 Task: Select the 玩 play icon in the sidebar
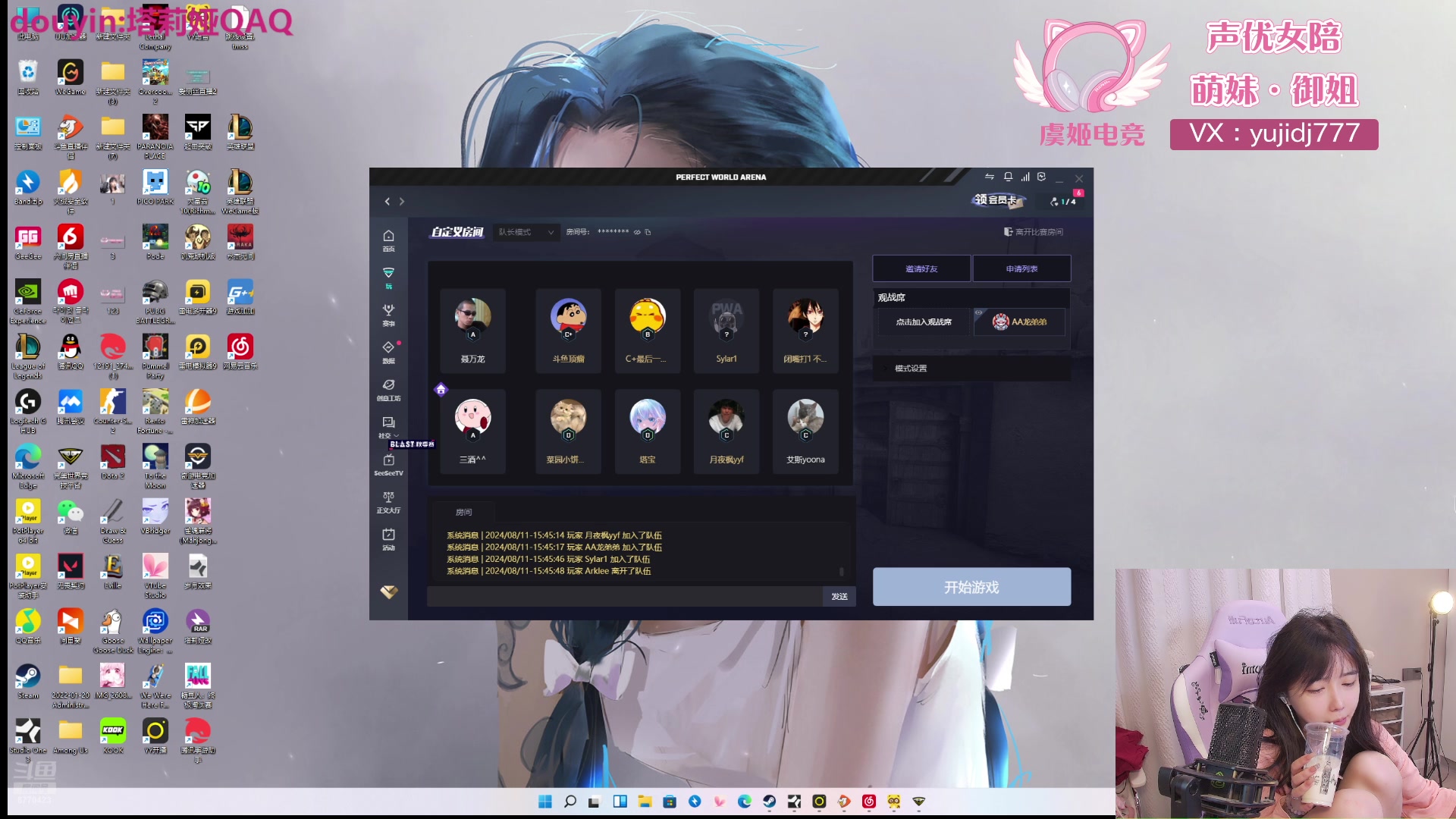[x=388, y=278]
